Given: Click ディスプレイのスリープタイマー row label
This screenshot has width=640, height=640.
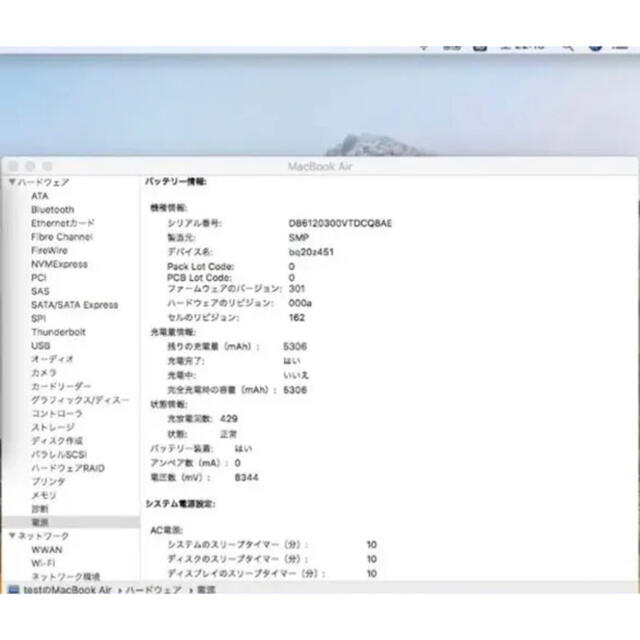Looking at the screenshot, I should tap(246, 573).
